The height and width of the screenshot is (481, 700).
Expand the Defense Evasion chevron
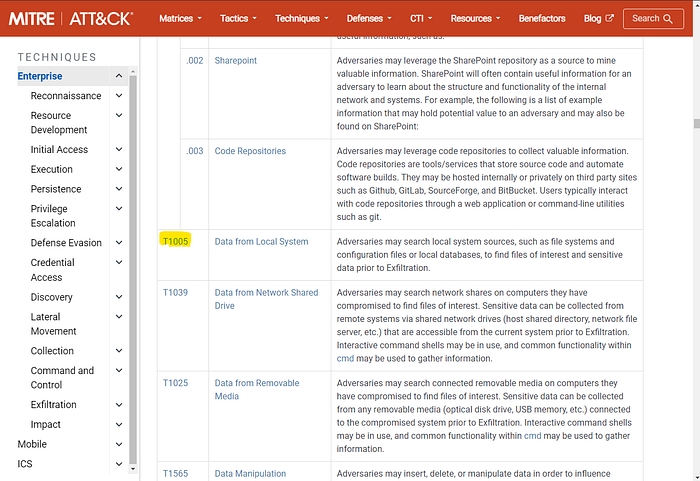click(x=119, y=243)
